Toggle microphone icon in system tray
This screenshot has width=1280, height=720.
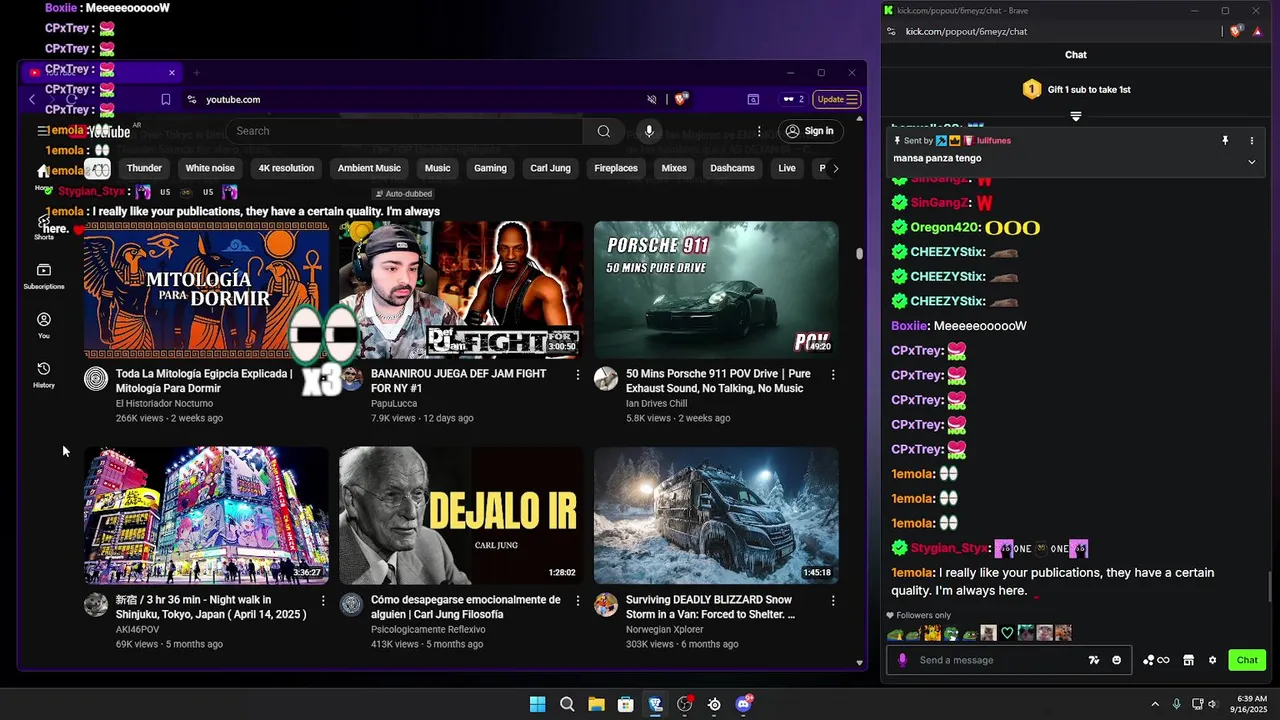click(x=1176, y=704)
